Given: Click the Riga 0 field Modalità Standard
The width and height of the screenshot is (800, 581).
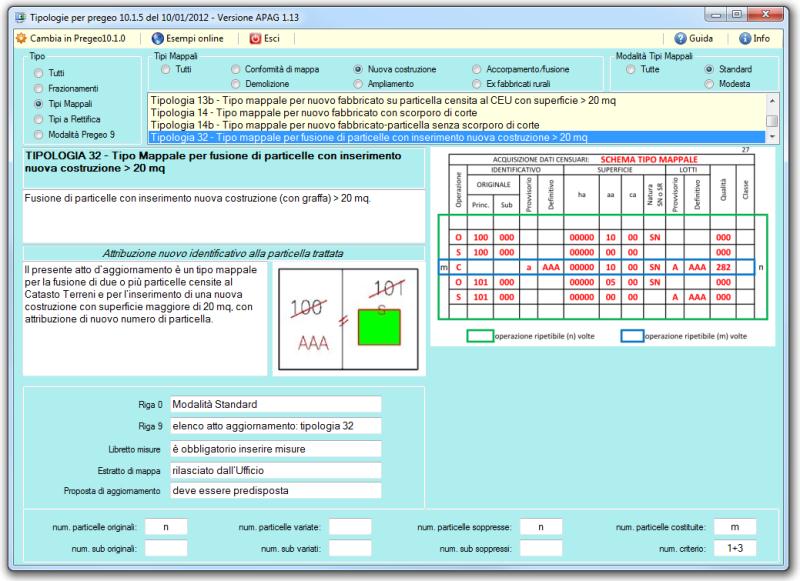Looking at the screenshot, I should (276, 405).
